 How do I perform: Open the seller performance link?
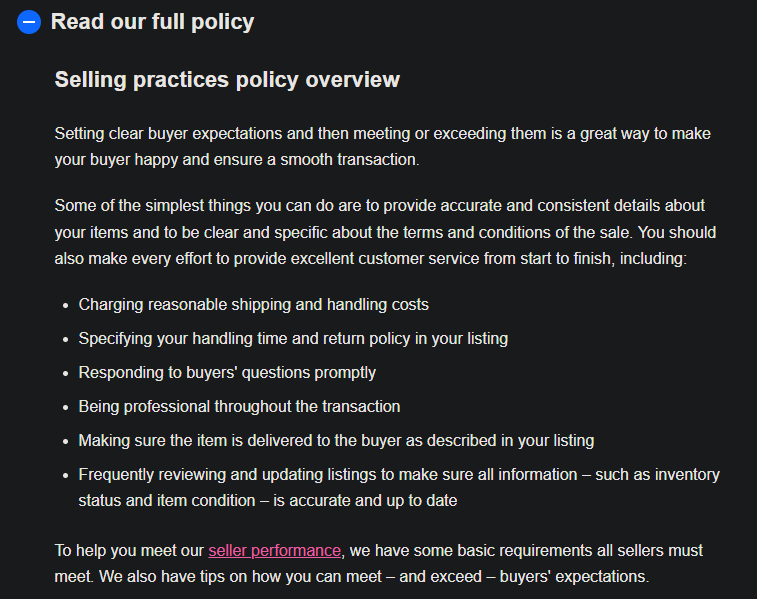point(274,551)
